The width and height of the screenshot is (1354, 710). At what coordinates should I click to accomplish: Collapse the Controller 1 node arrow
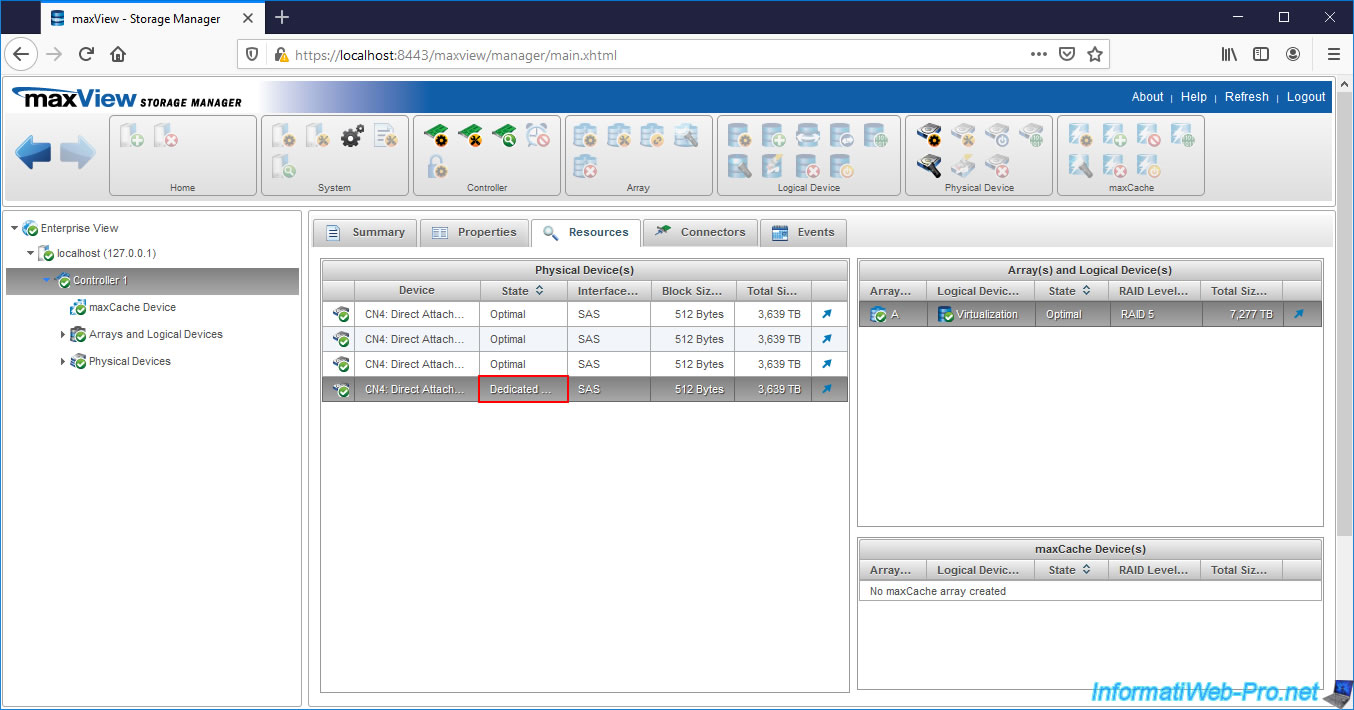[46, 281]
